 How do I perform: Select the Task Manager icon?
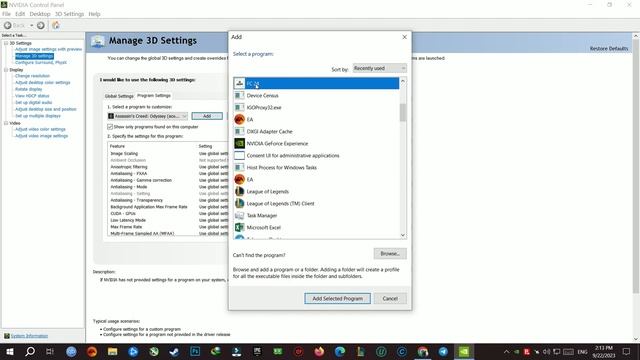point(240,216)
